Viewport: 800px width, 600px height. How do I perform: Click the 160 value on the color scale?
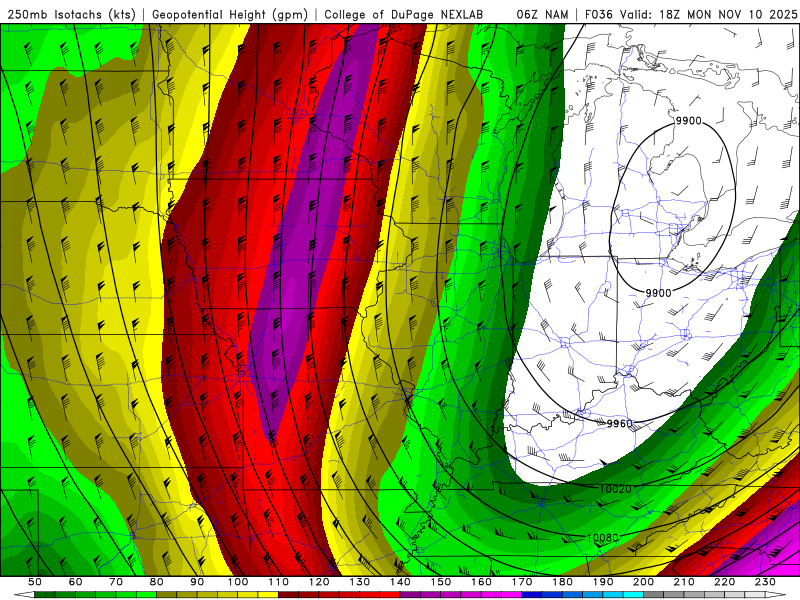coord(481,582)
